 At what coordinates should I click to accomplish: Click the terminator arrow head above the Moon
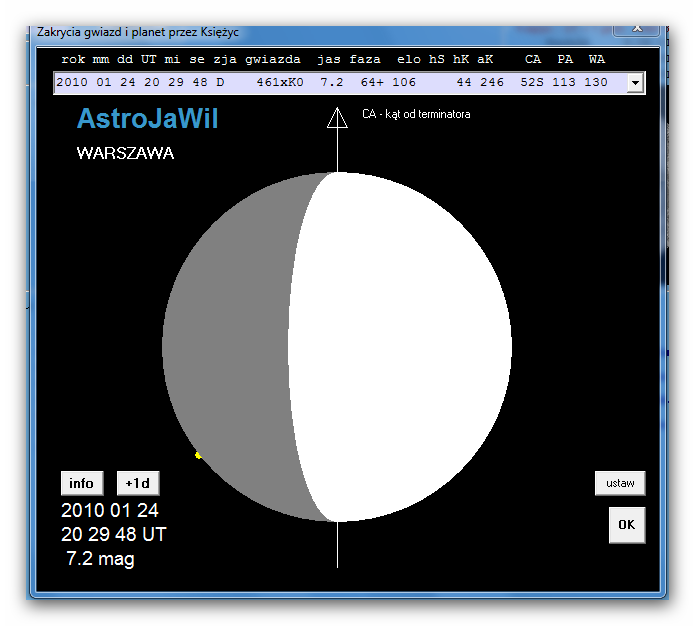point(337,118)
